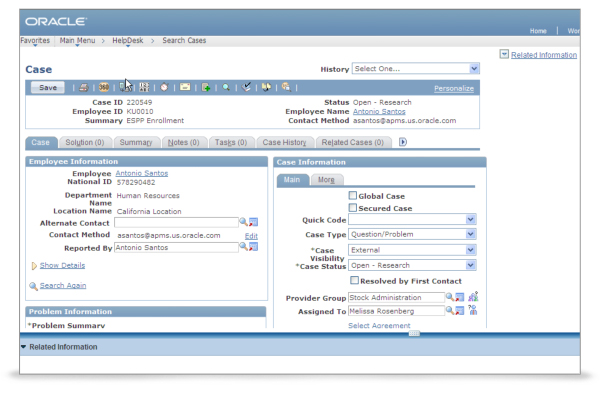This screenshot has width=600, height=400.
Task: Open the Notes (0) tab
Action: [x=183, y=143]
